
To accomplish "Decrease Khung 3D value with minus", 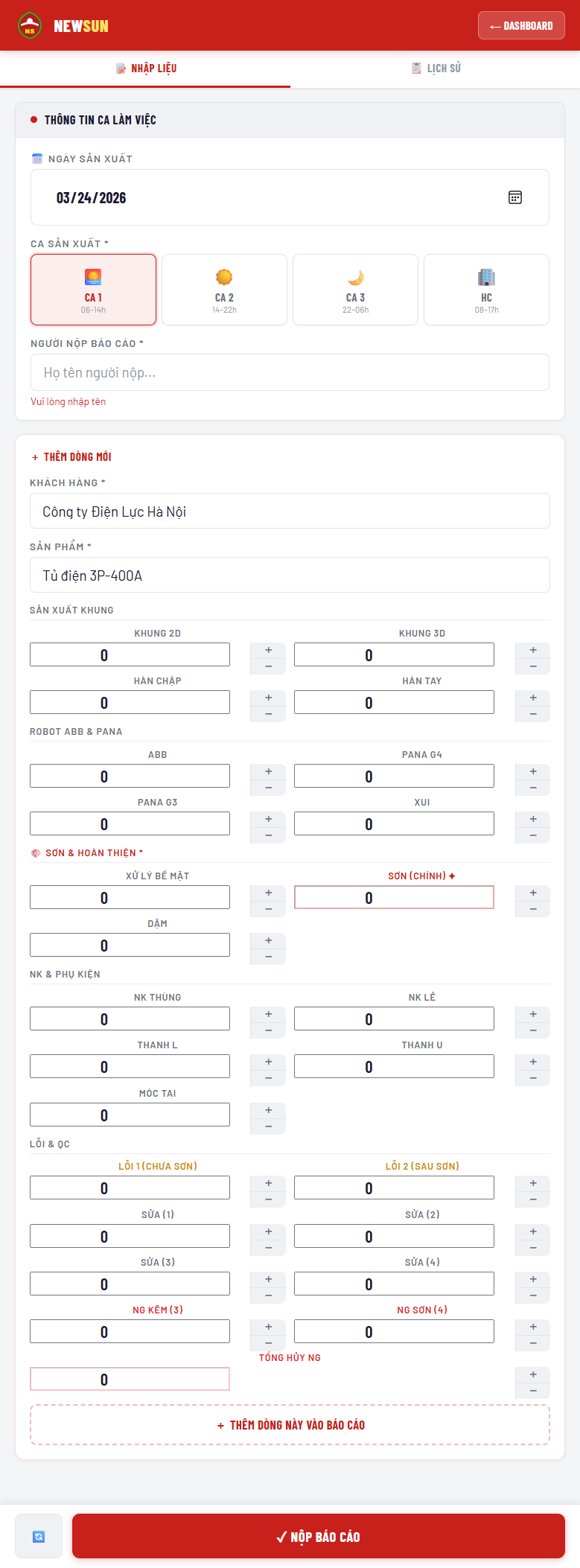I will point(532,666).
